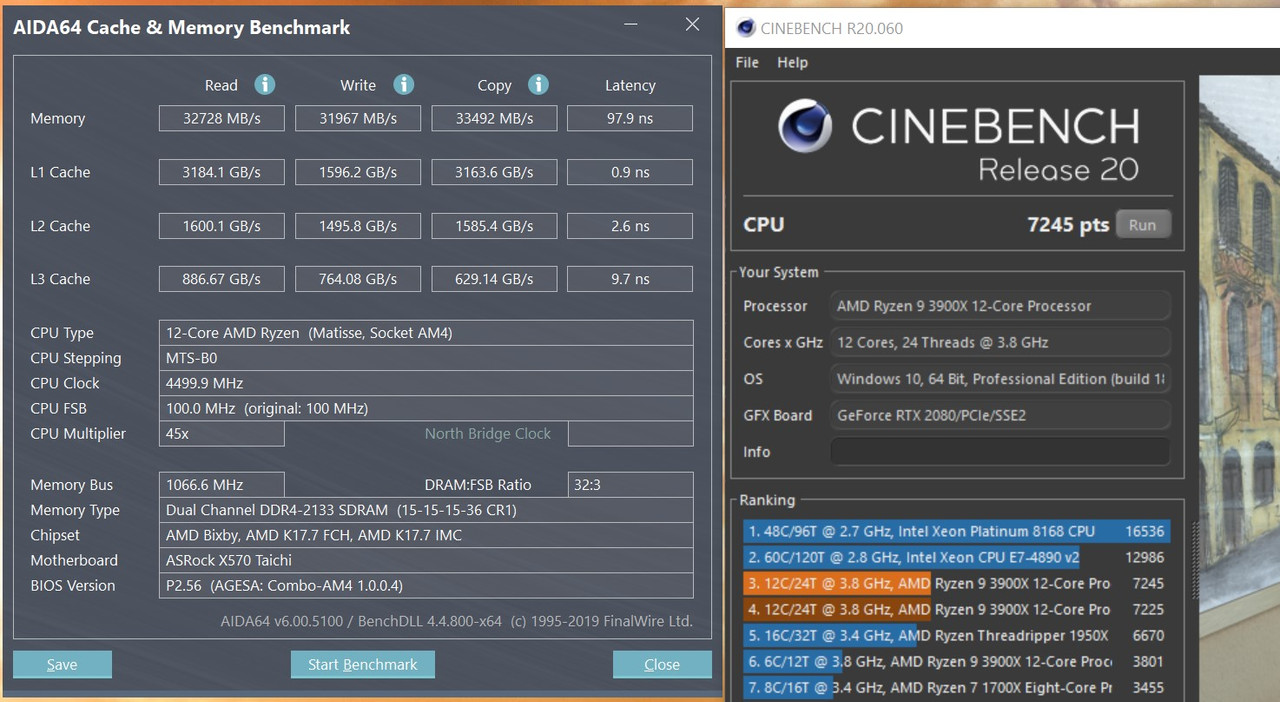Click Memory Copy value 33492 MB/s
This screenshot has width=1280, height=702.
(x=494, y=118)
